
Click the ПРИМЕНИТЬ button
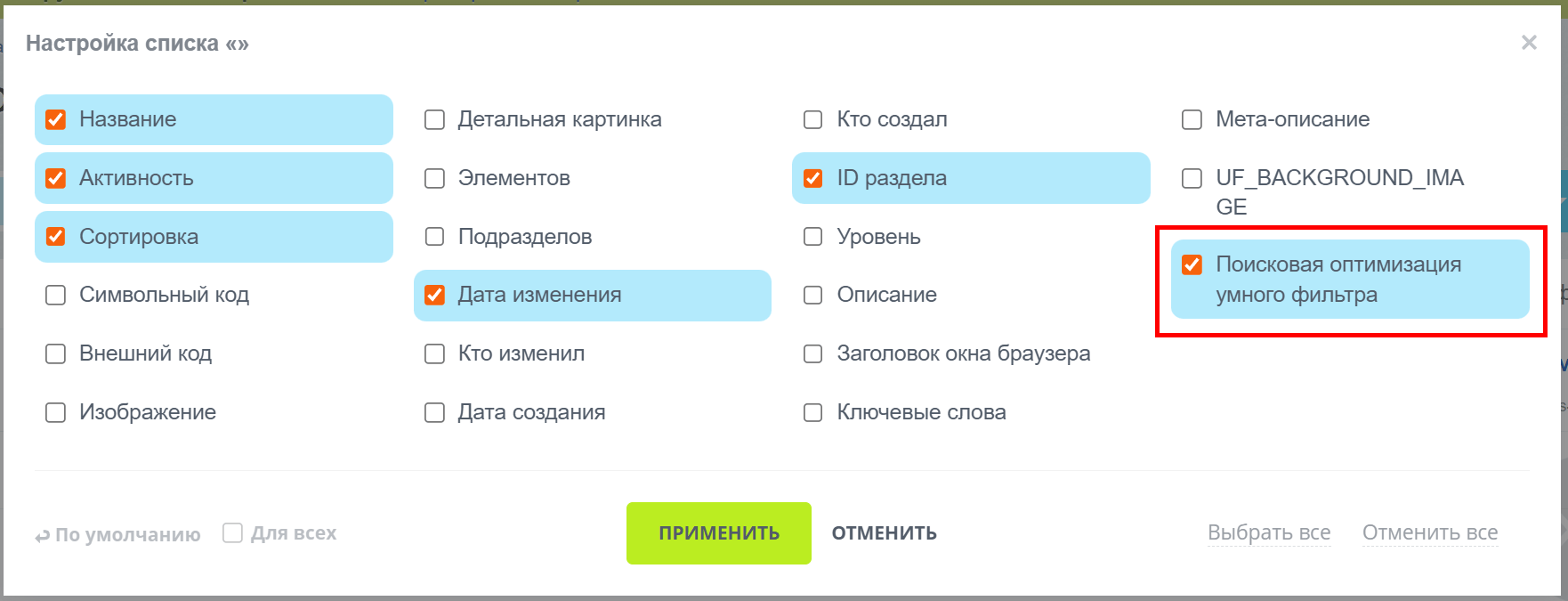pos(718,533)
